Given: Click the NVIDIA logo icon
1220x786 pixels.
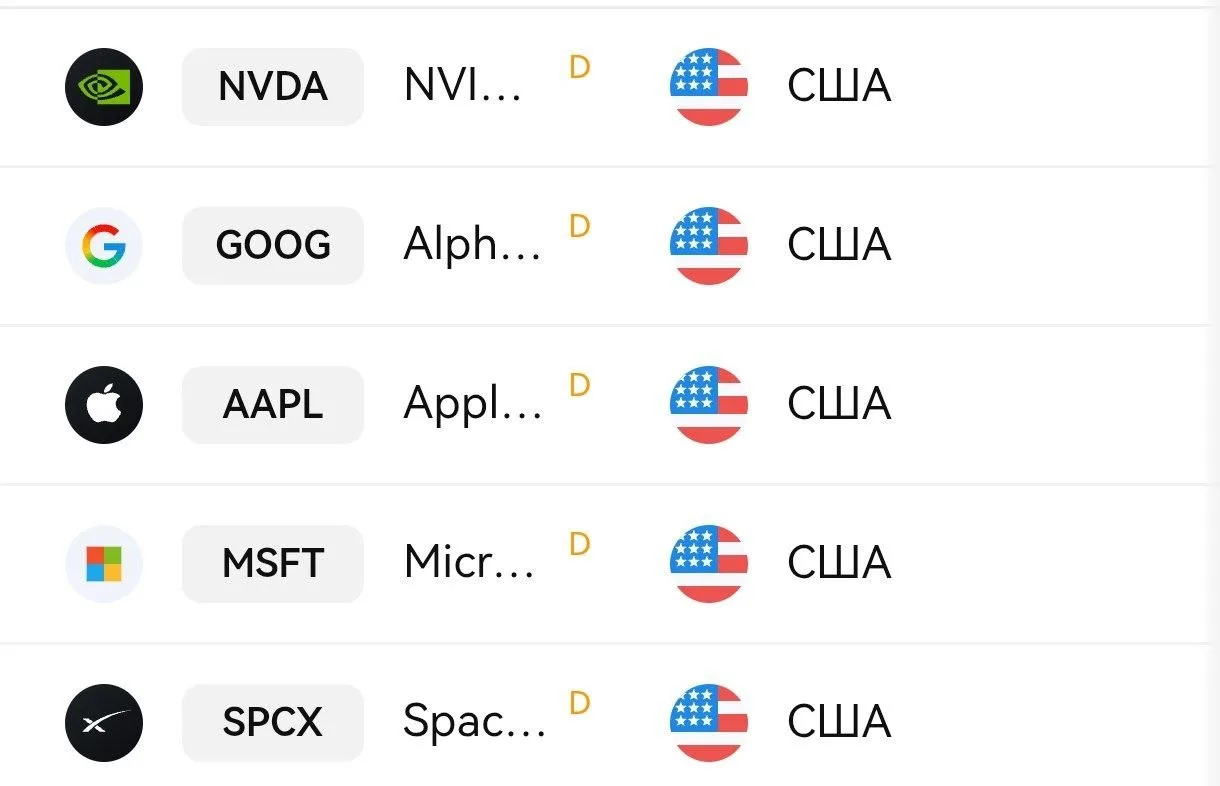Looking at the screenshot, I should click(x=104, y=87).
